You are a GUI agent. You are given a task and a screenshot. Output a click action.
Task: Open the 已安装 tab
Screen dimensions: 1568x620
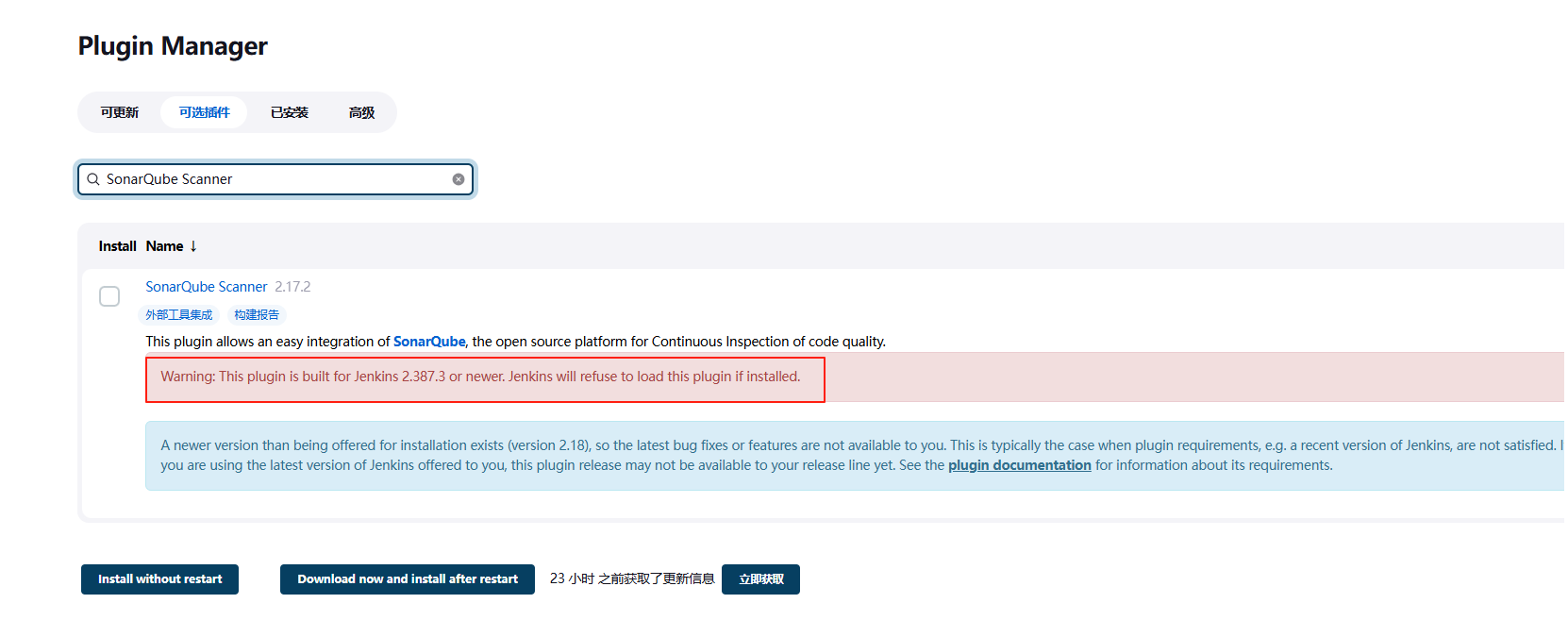(290, 112)
